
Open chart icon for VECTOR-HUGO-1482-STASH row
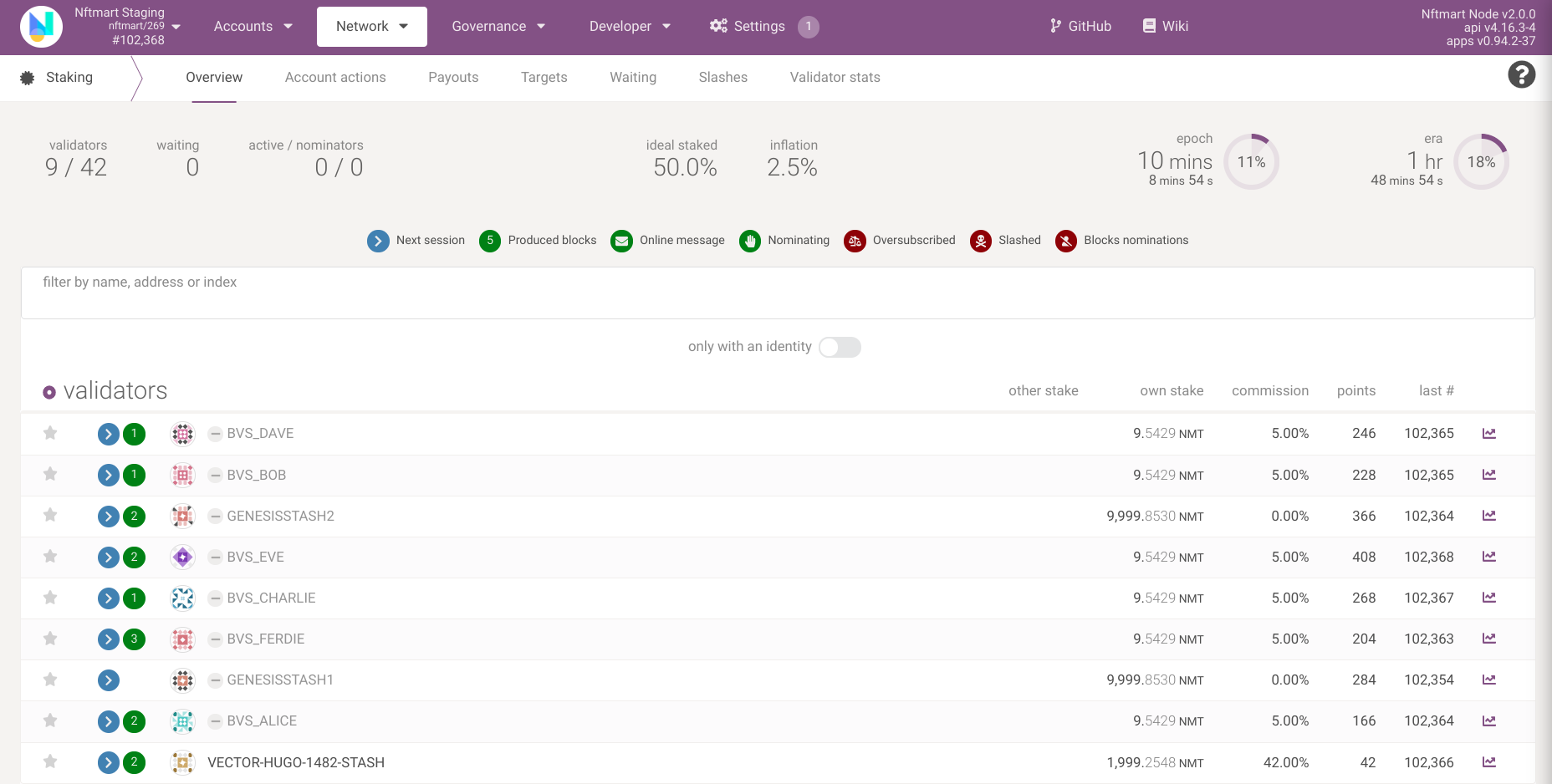pos(1489,762)
